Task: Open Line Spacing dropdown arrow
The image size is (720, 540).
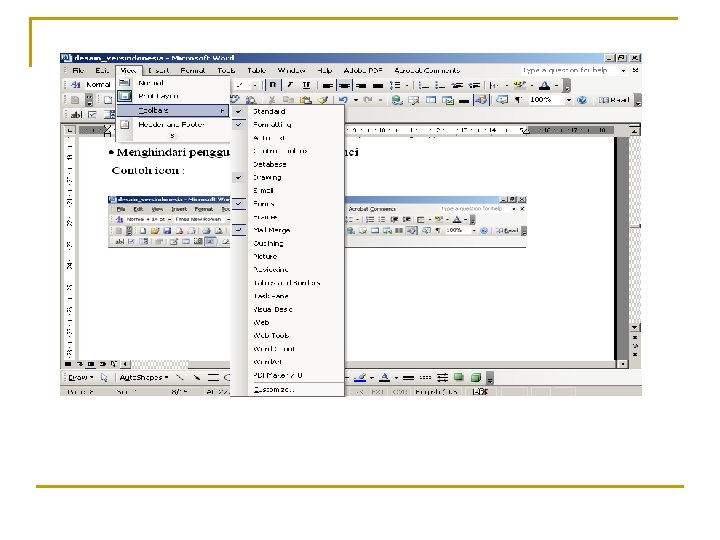Action: 406,85
